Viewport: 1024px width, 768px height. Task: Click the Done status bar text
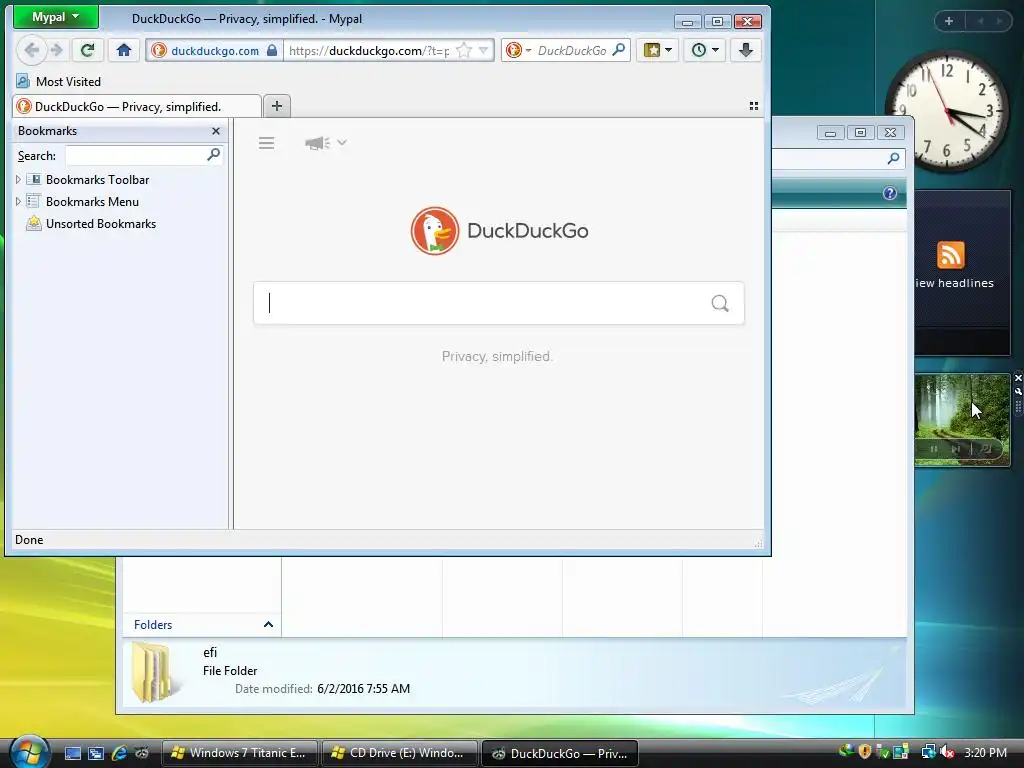coord(29,540)
